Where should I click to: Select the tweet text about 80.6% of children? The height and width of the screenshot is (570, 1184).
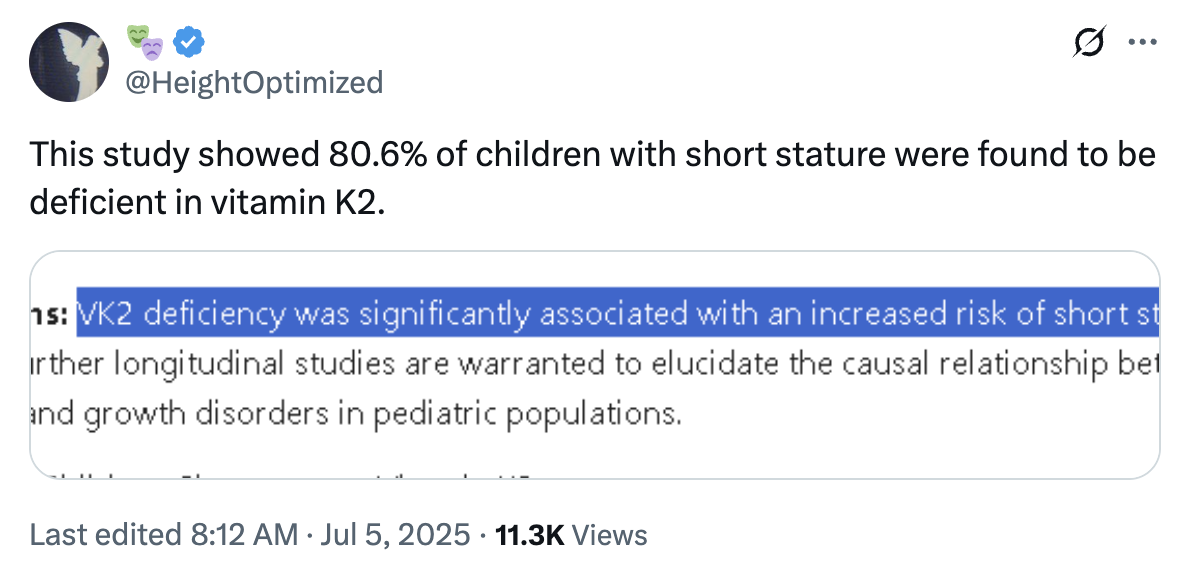click(x=593, y=179)
